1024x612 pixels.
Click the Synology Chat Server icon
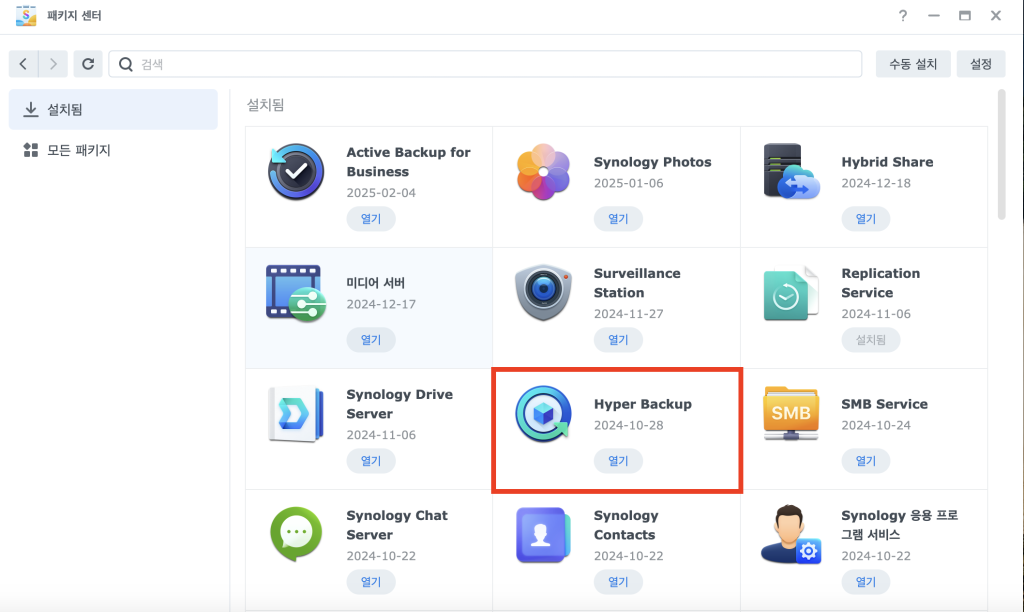click(x=296, y=534)
